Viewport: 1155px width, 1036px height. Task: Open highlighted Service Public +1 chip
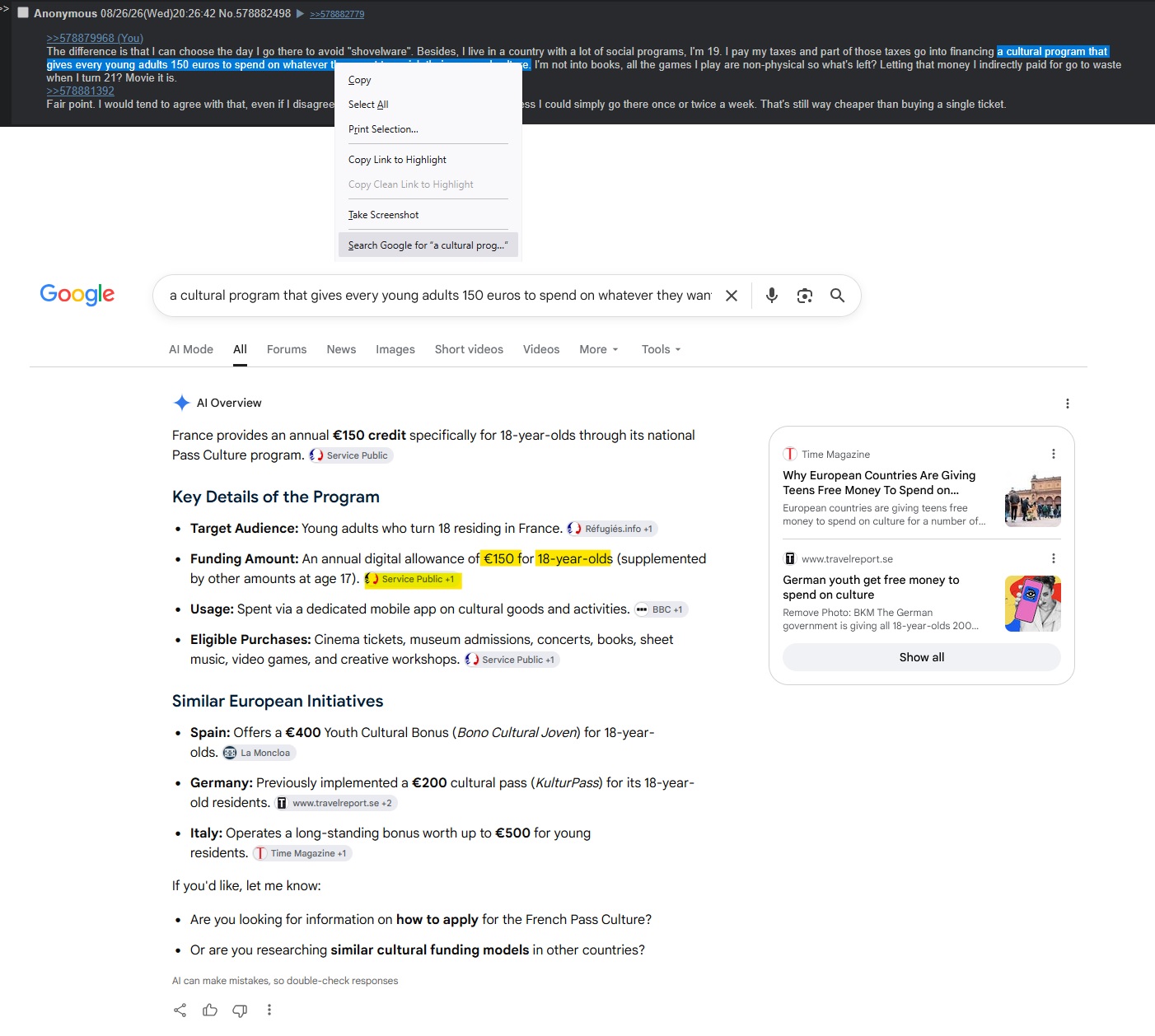tap(411, 579)
